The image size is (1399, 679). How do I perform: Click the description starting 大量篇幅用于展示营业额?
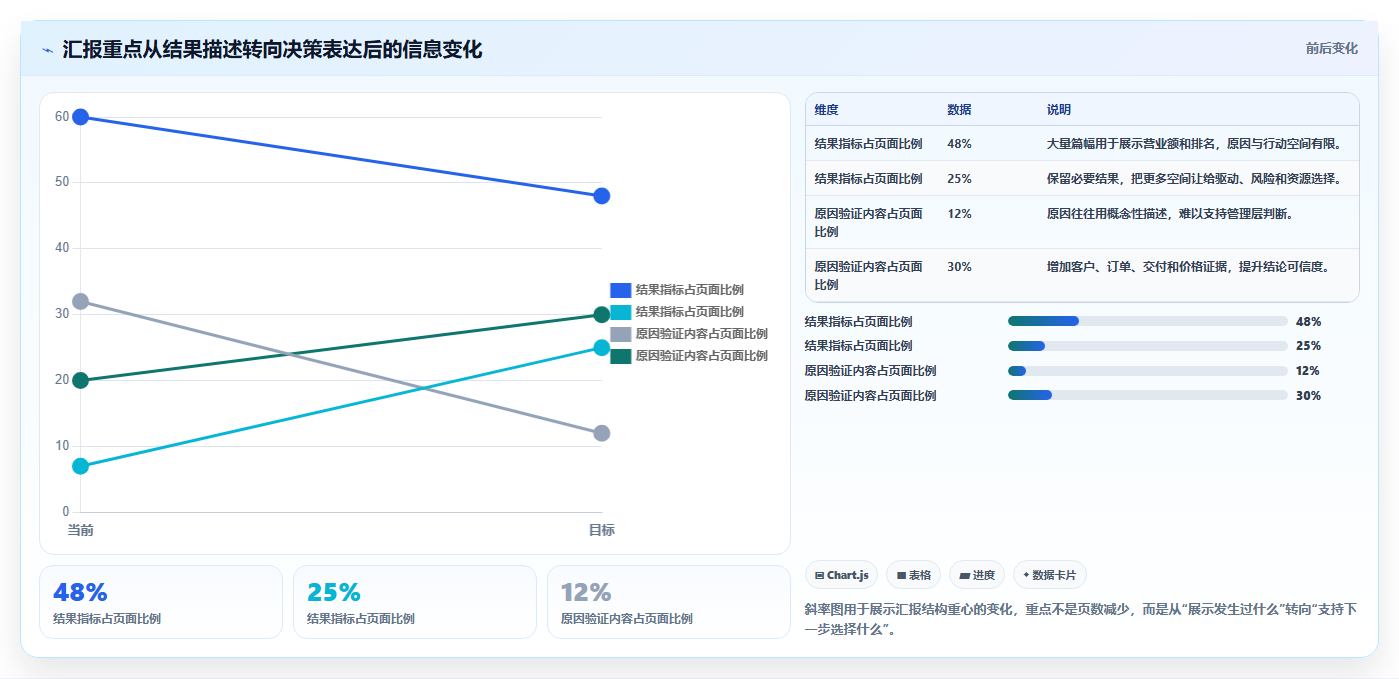click(1194, 144)
